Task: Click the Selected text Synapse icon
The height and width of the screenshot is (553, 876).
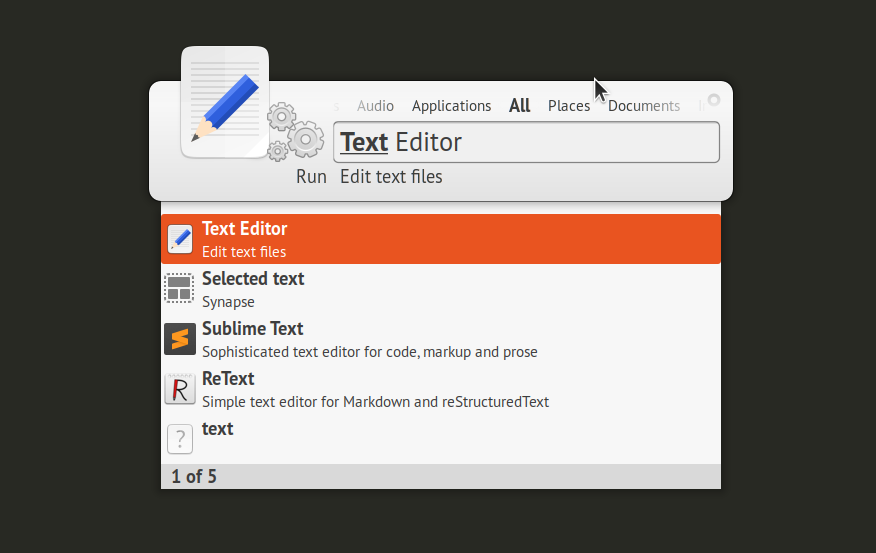Action: coord(180,289)
